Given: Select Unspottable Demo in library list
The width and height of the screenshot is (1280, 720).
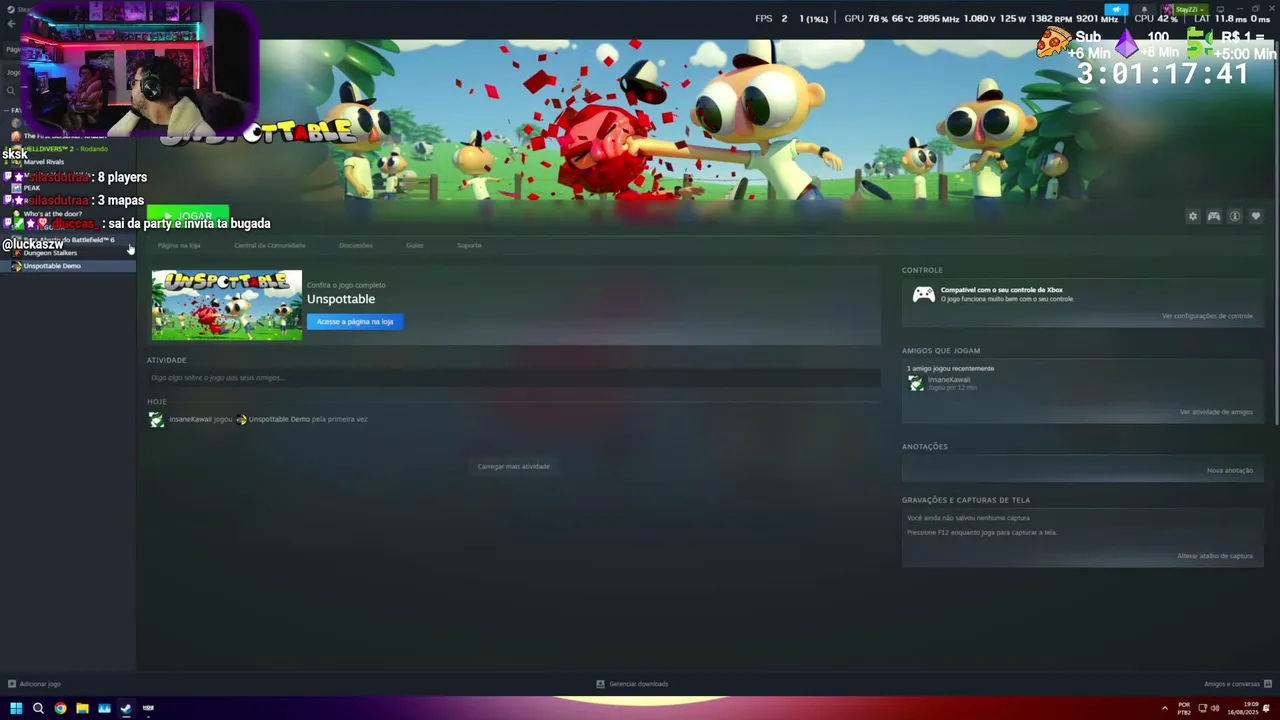Looking at the screenshot, I should click(68, 266).
